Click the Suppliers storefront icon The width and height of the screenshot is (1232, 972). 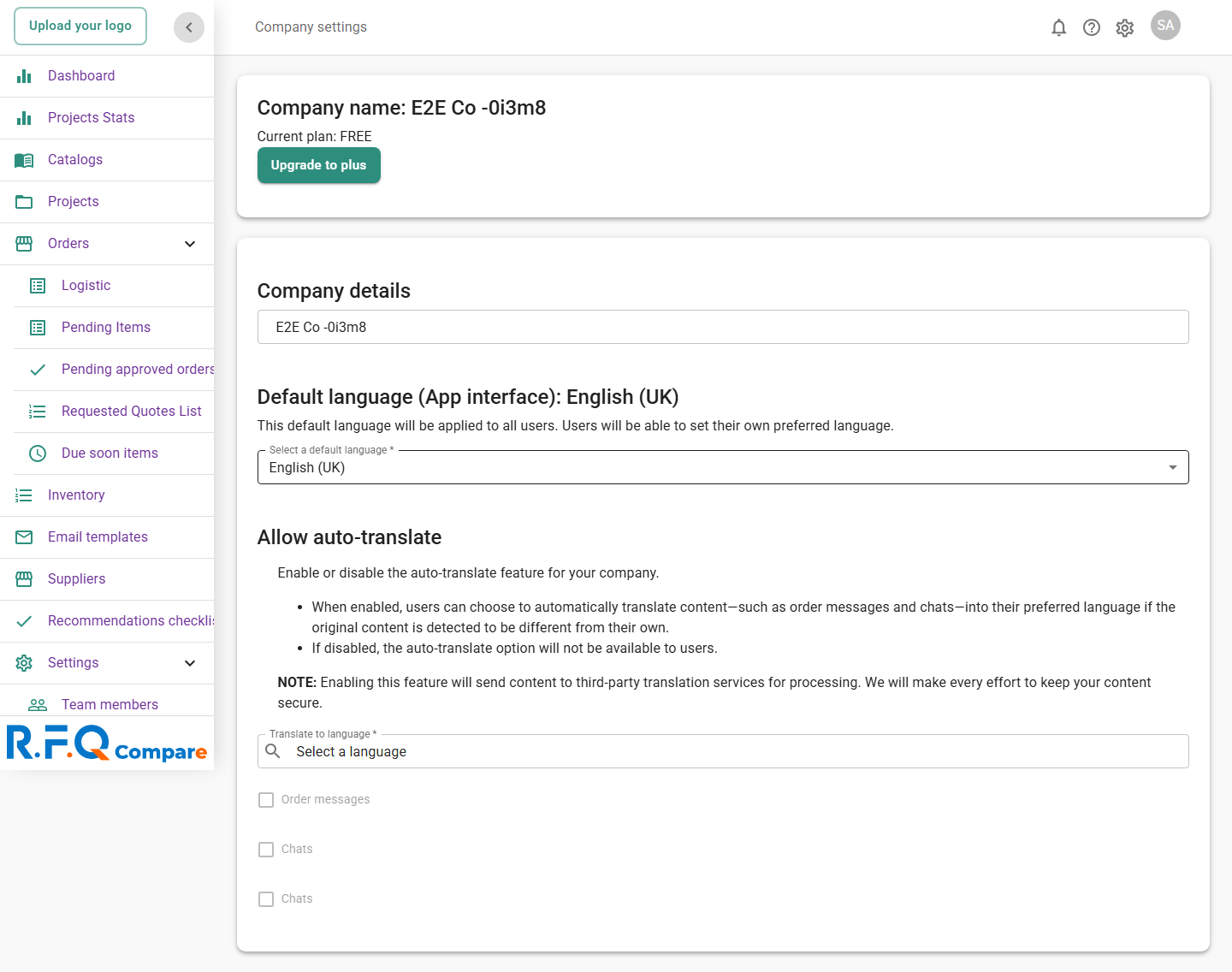click(24, 579)
